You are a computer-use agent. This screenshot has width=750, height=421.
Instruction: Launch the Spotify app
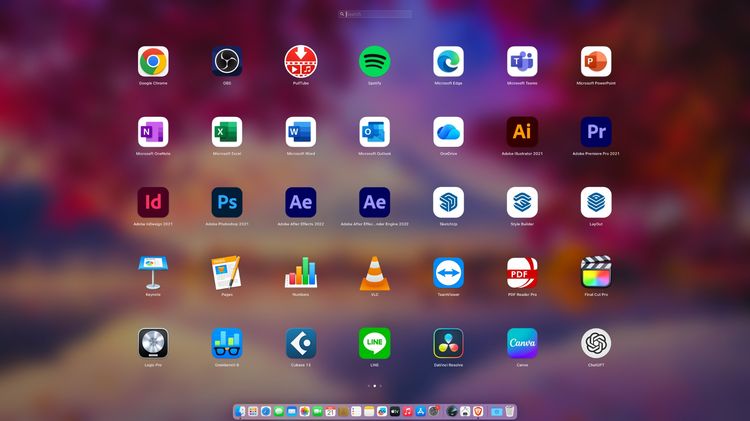(x=375, y=61)
